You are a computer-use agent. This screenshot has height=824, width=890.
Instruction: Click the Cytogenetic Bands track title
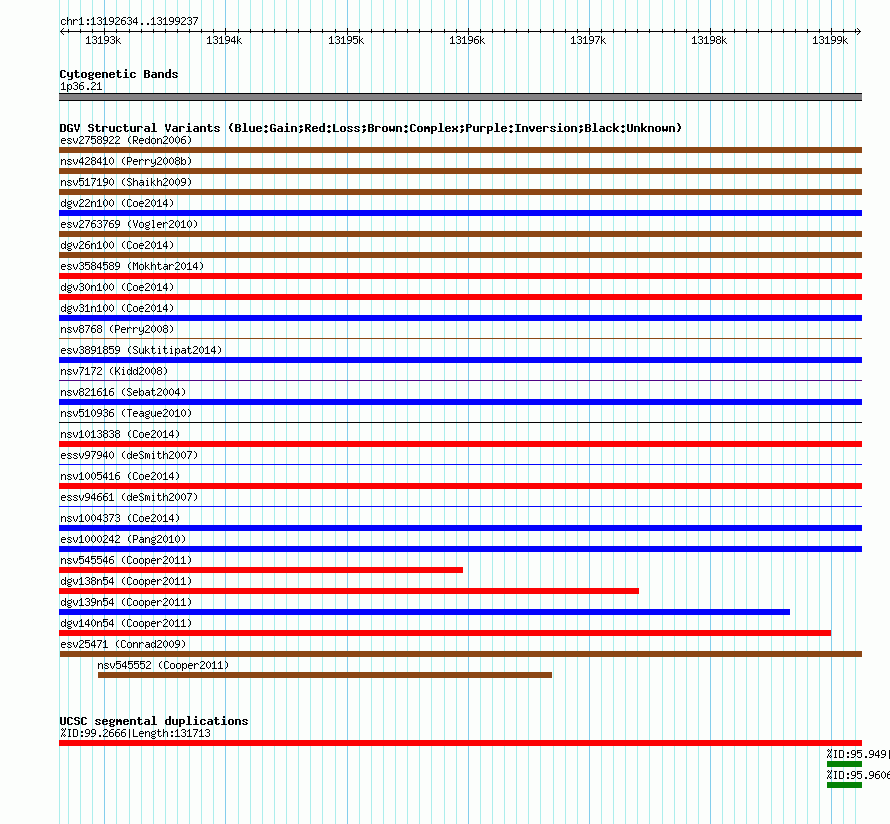[x=119, y=74]
